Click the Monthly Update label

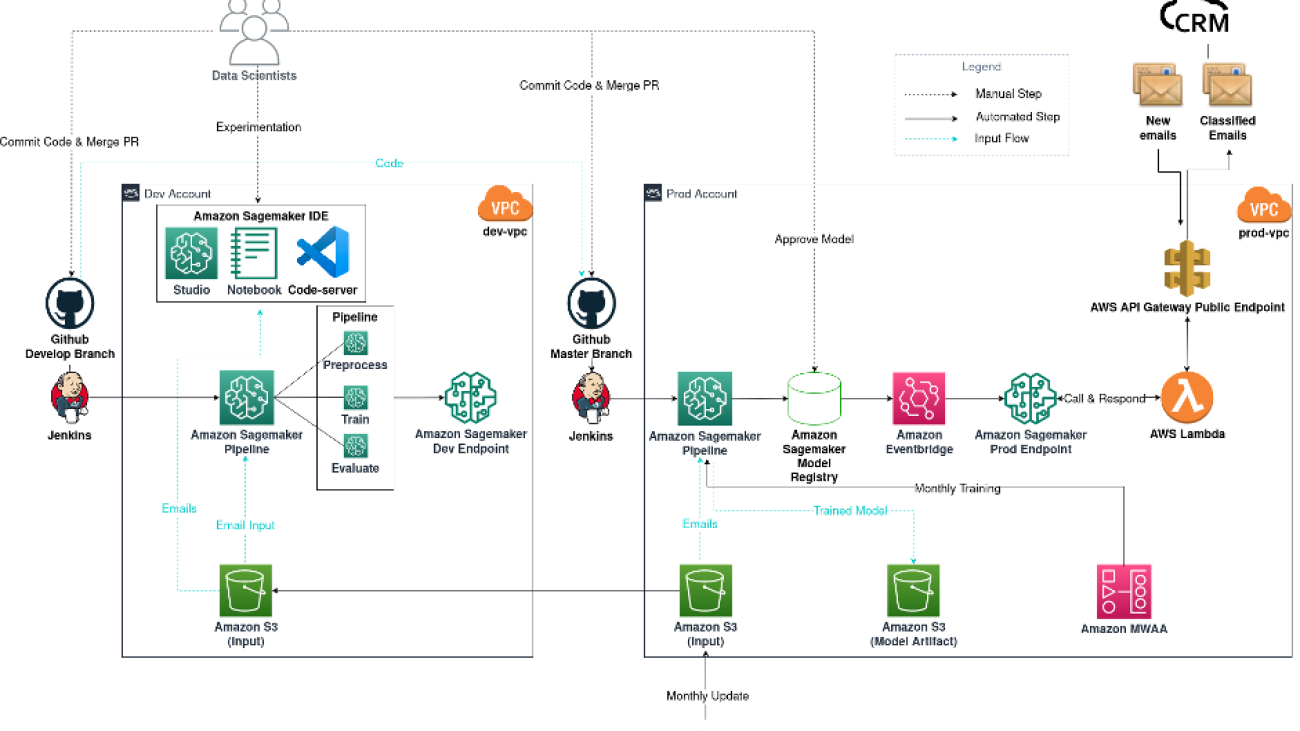[707, 696]
